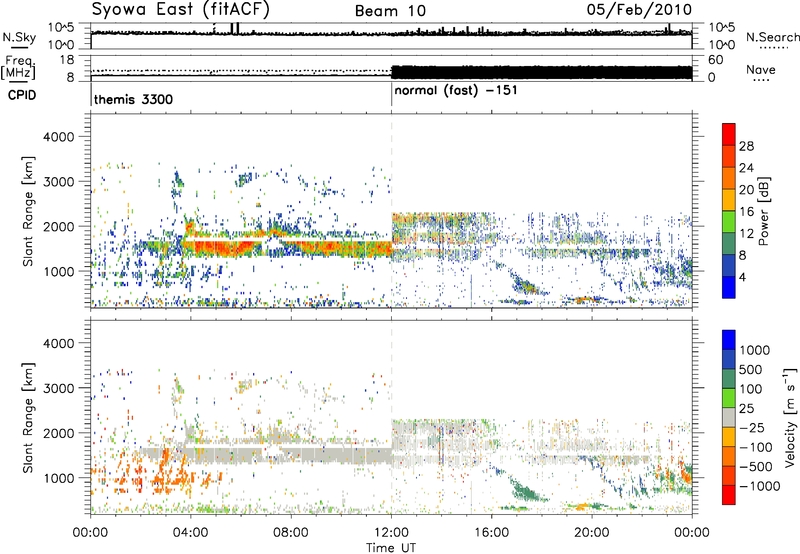Screen dimensions: 800x554
Task: Click the power panel 'Slant Range [km]' label
Action: click(28, 211)
